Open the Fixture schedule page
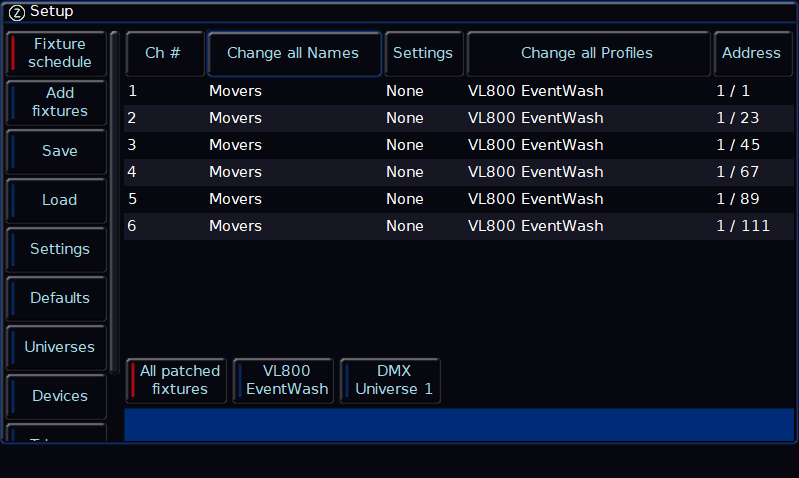 (x=57, y=53)
